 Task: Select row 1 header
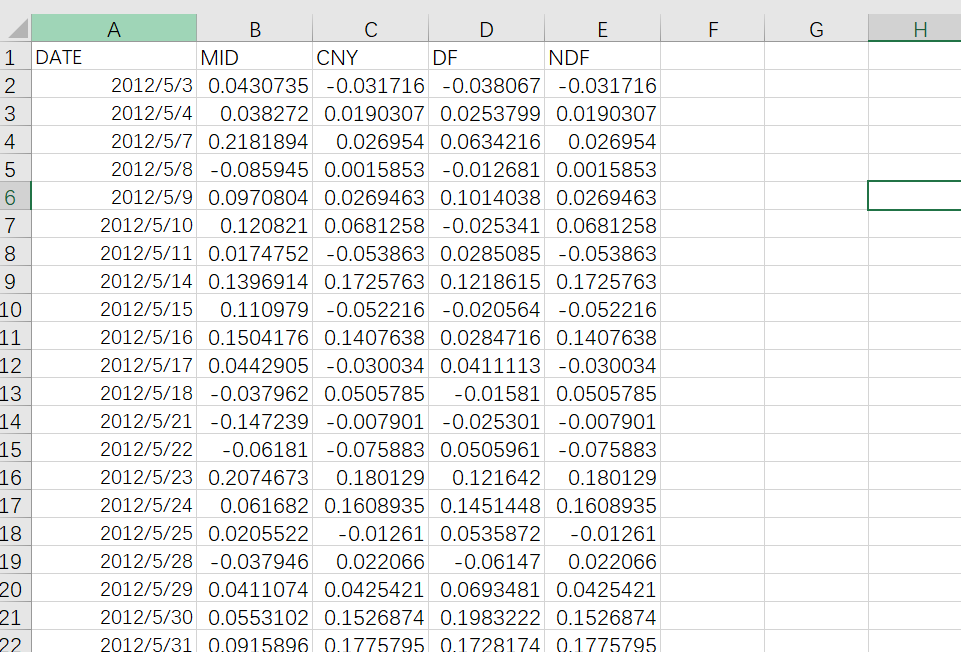(x=15, y=56)
